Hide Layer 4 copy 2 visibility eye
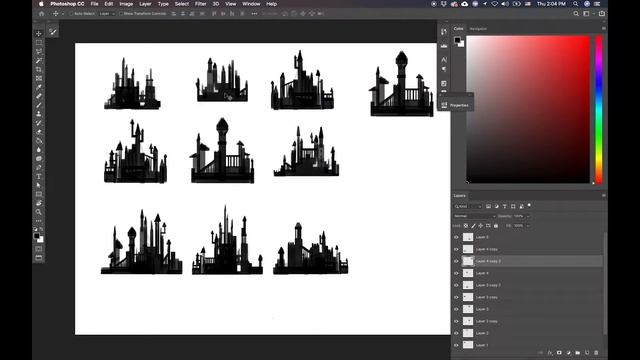The image size is (640, 360). click(456, 261)
